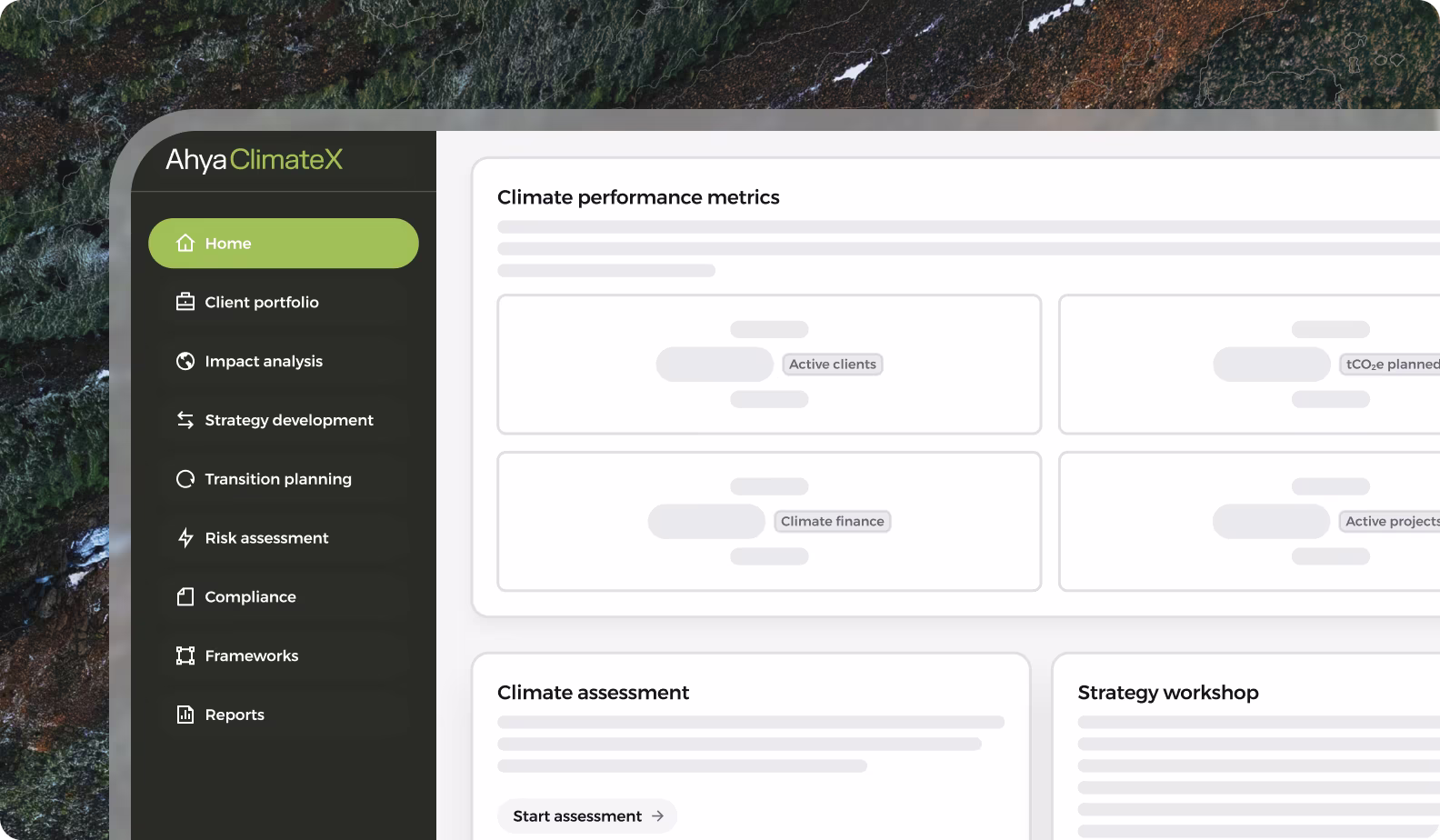Navigate to Risk assessment menu label
This screenshot has width=1440, height=840.
pyautogui.click(x=266, y=538)
